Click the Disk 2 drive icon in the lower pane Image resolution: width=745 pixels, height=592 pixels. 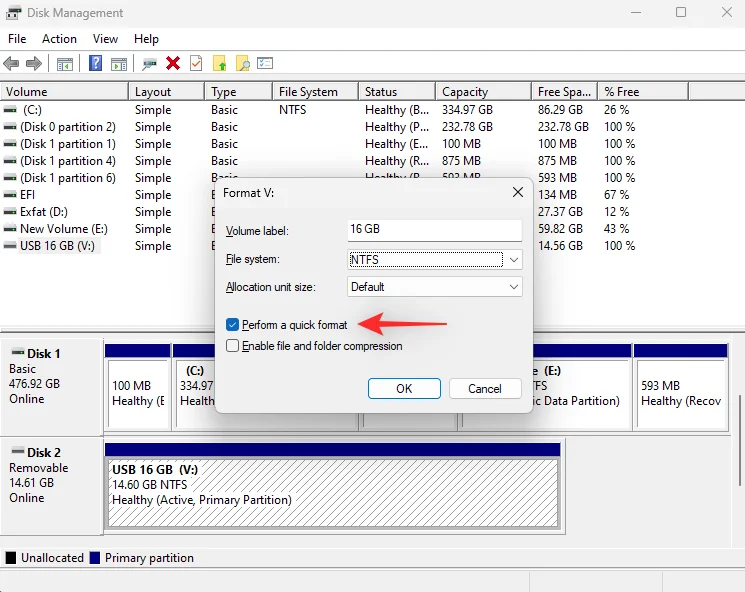pyautogui.click(x=18, y=450)
